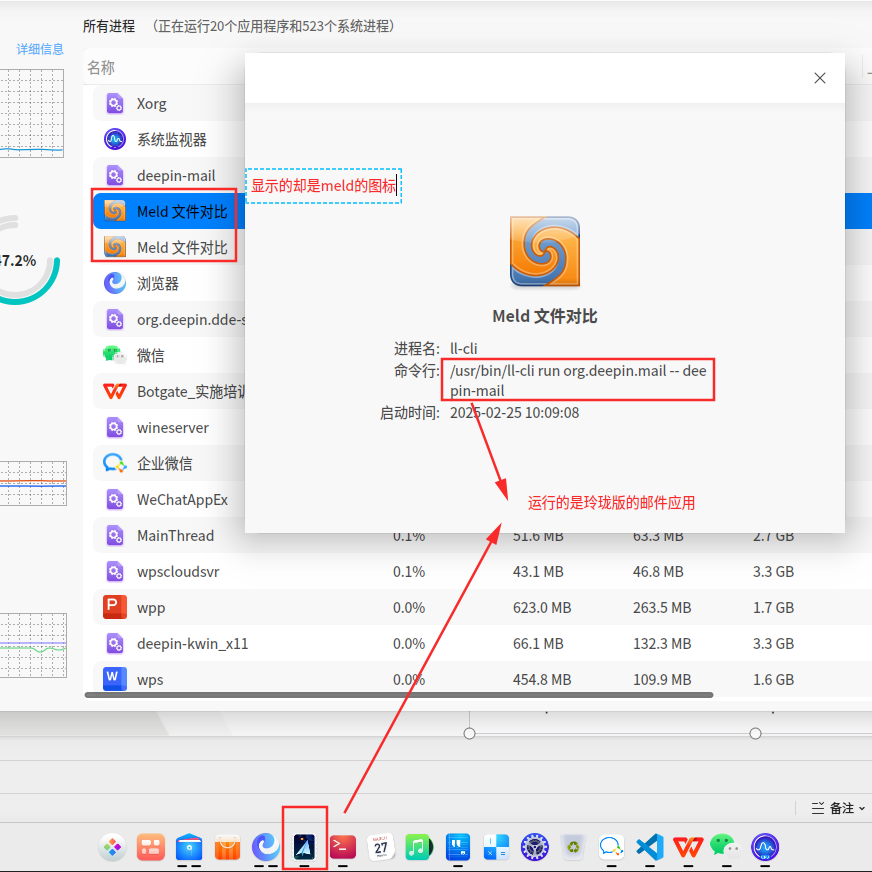Select the deepin-mail process row

(x=169, y=175)
